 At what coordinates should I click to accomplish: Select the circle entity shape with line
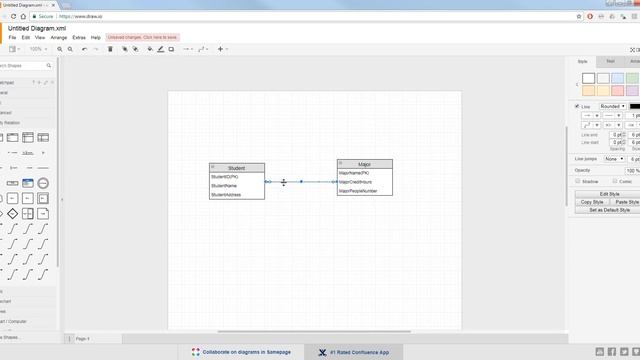pyautogui.click(x=43, y=183)
